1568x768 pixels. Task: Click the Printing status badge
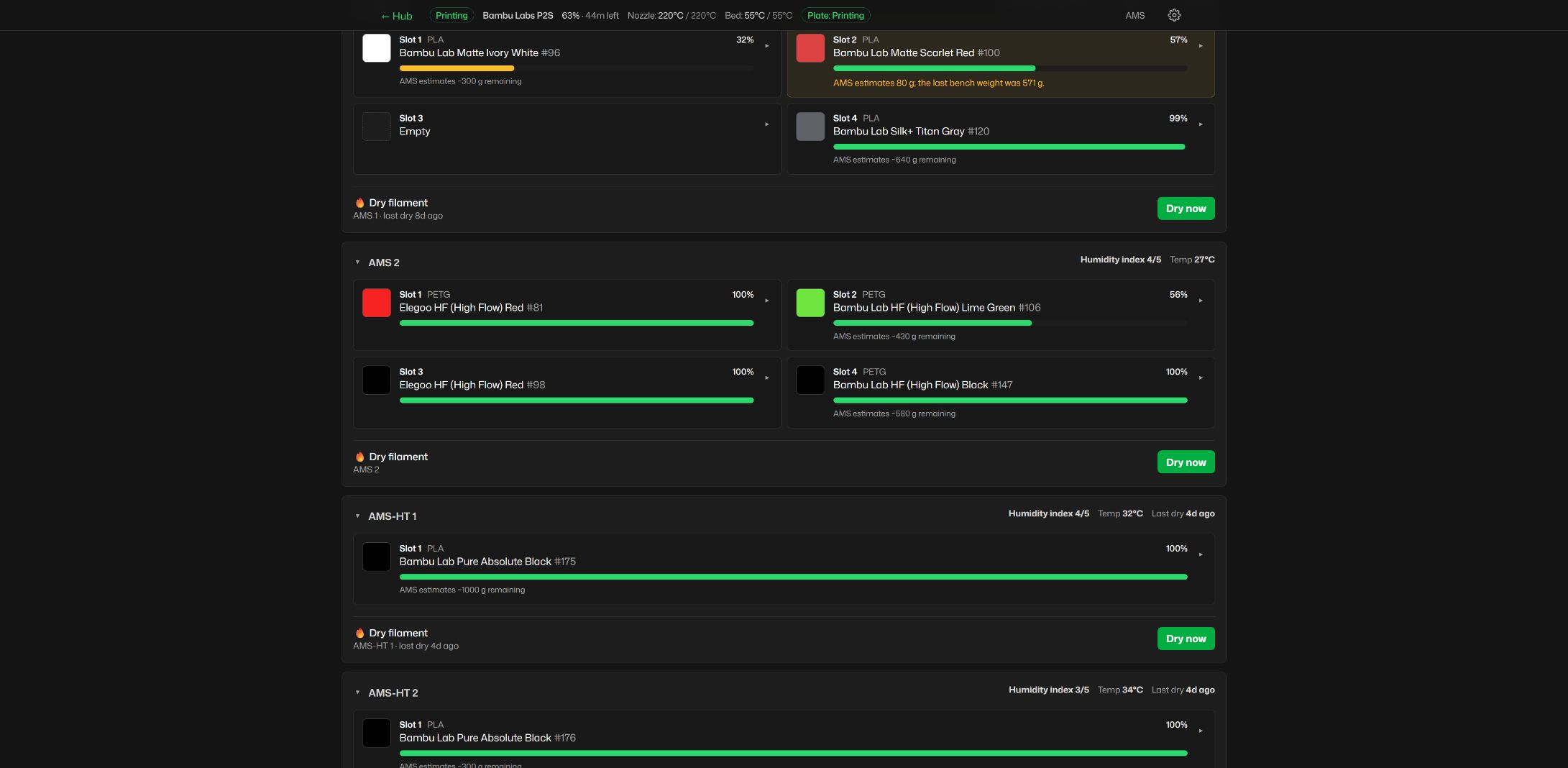coord(451,15)
